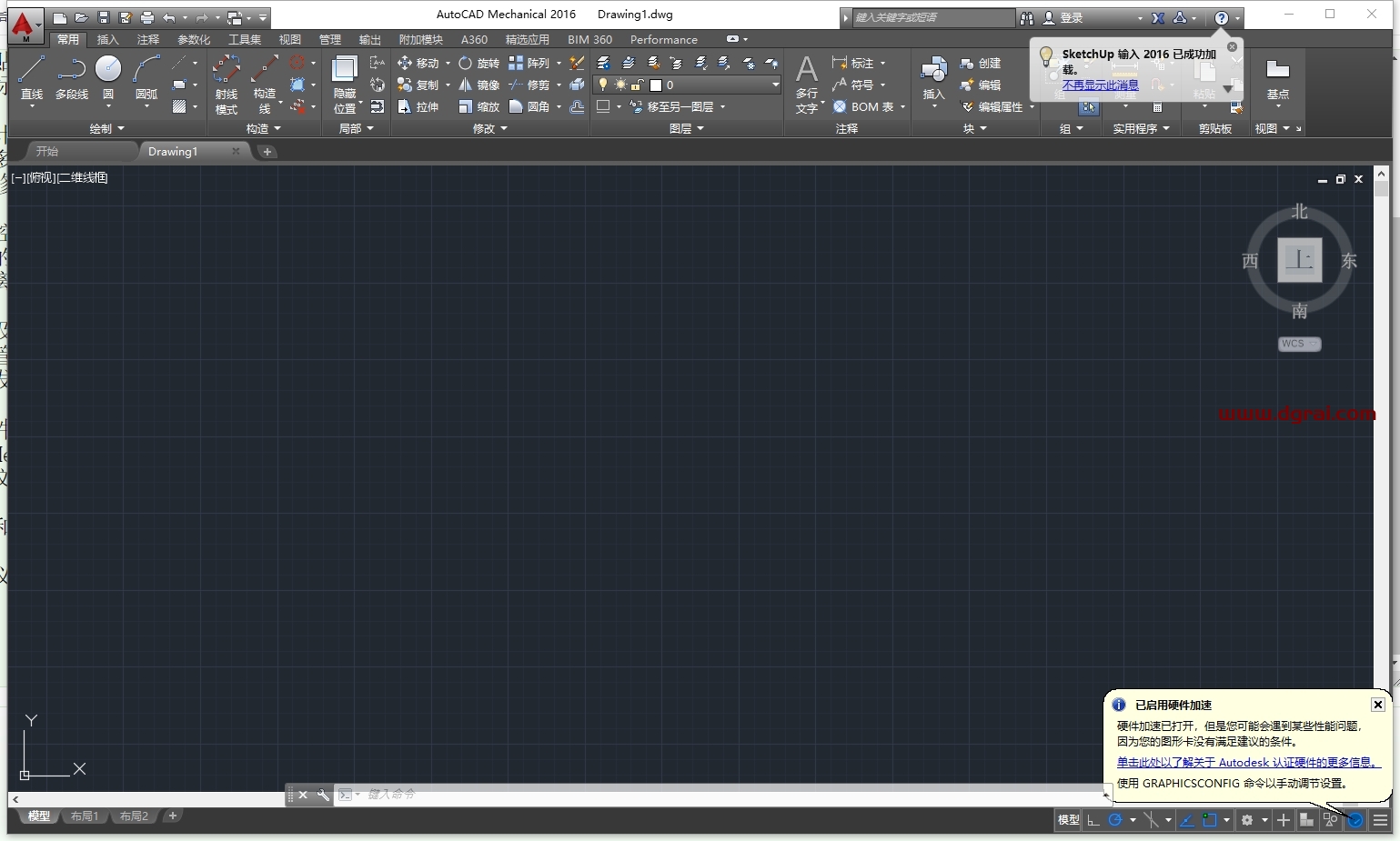Click the white layer color swatch

tap(656, 85)
